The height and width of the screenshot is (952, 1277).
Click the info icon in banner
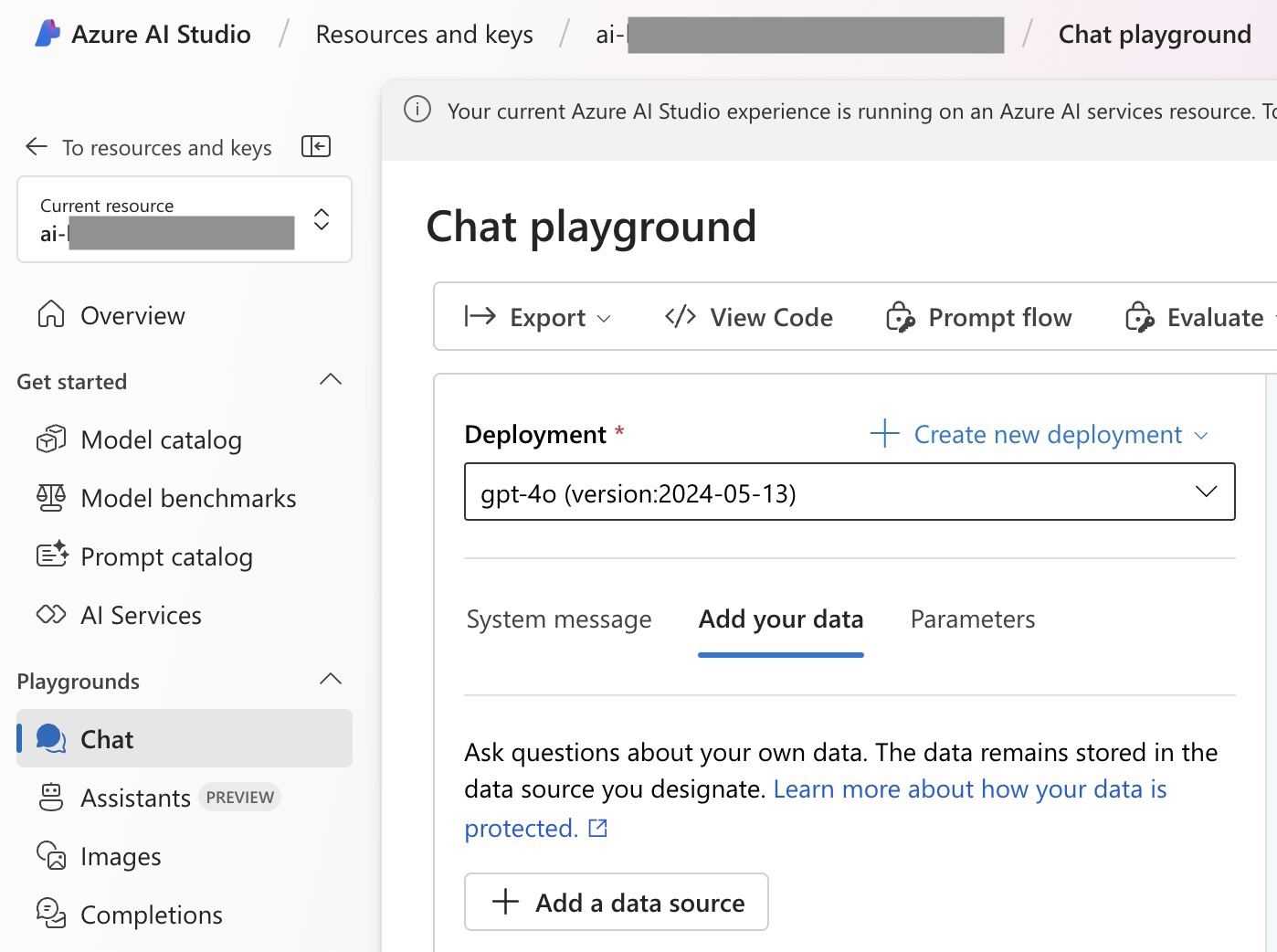[417, 111]
